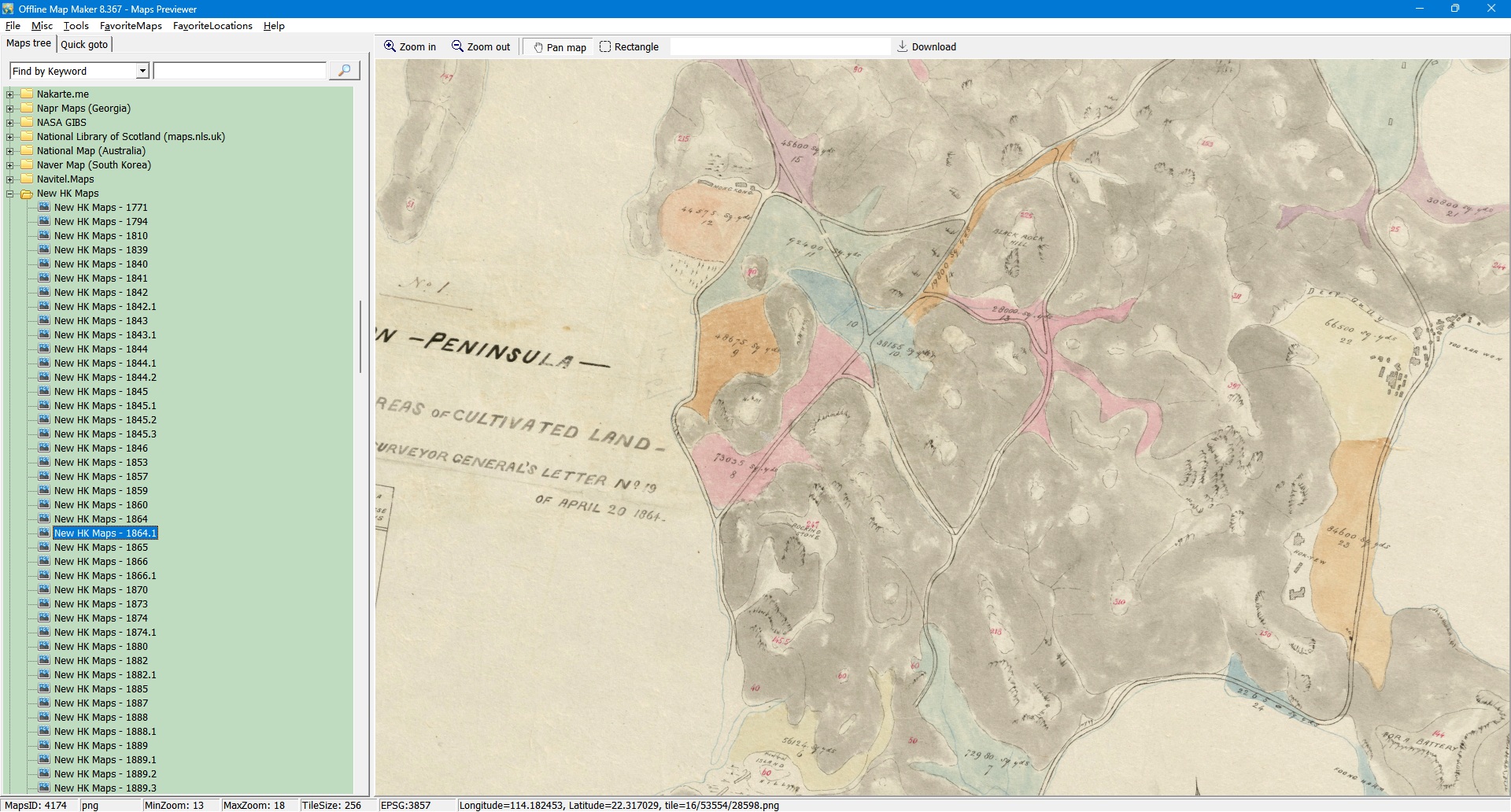1511x812 pixels.
Task: Open the Tools menu
Action: (x=76, y=26)
